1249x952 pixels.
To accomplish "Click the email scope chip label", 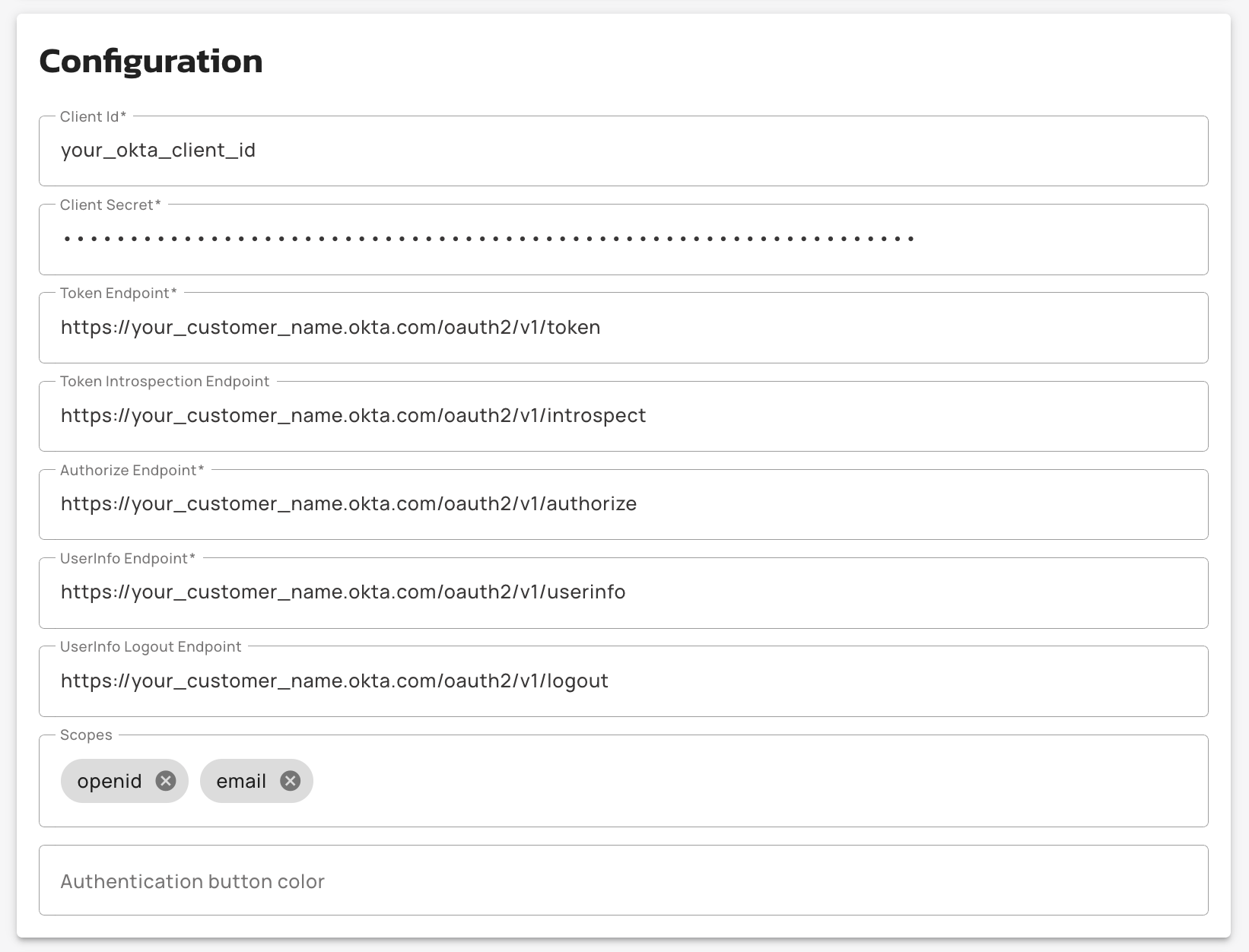I will point(241,781).
